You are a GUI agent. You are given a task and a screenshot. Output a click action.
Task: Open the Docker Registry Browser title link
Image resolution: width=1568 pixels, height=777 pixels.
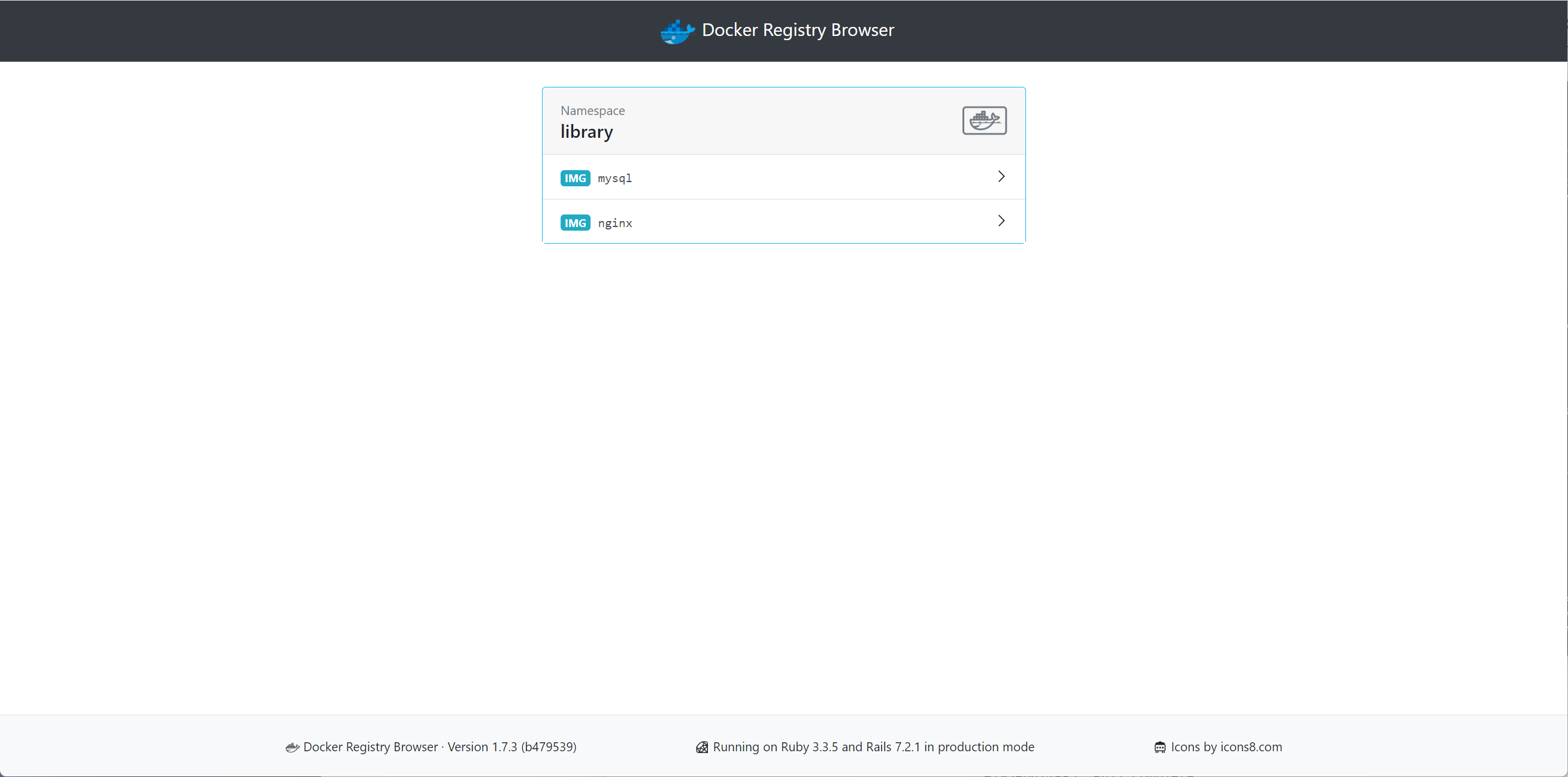(797, 30)
